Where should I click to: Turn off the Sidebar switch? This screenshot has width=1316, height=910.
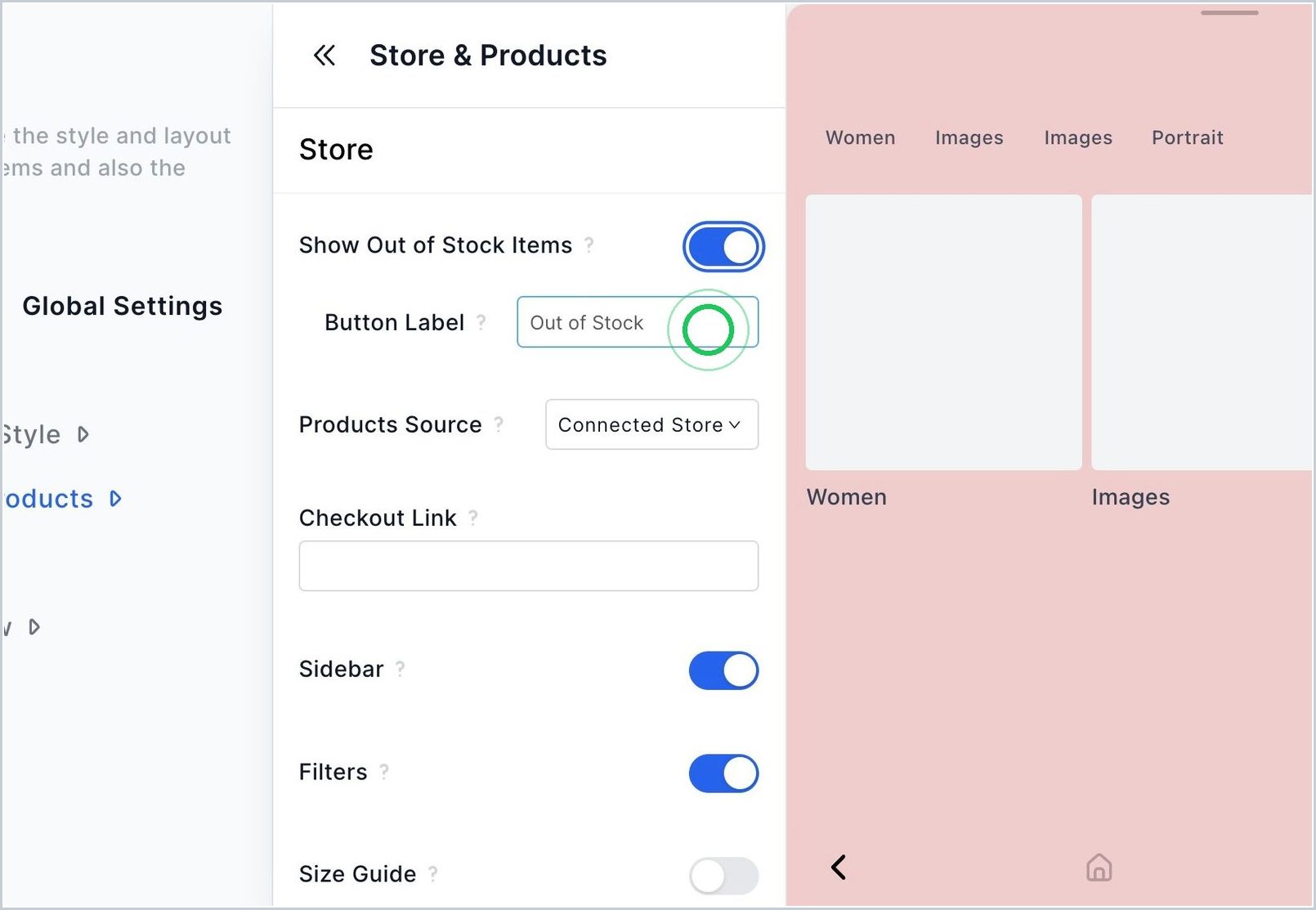pos(723,670)
